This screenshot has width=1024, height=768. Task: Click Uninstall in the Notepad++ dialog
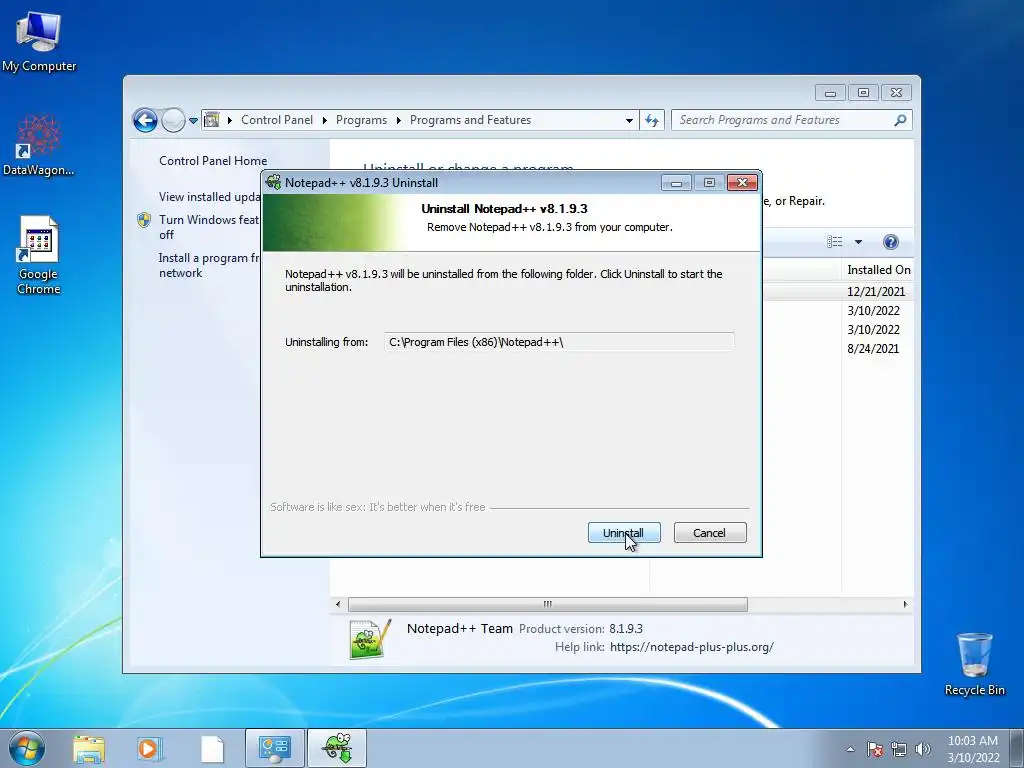point(624,533)
